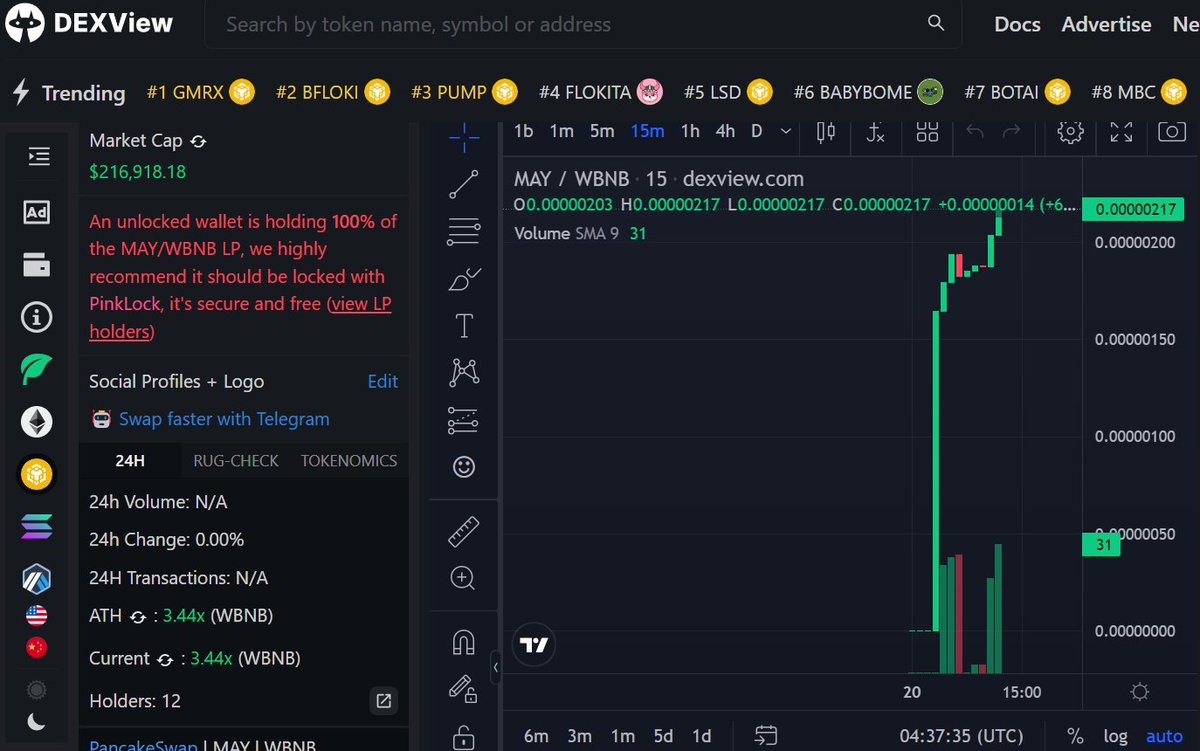This screenshot has width=1200, height=751.
Task: Open trending token #4 FLOKITA
Action: coord(602,92)
